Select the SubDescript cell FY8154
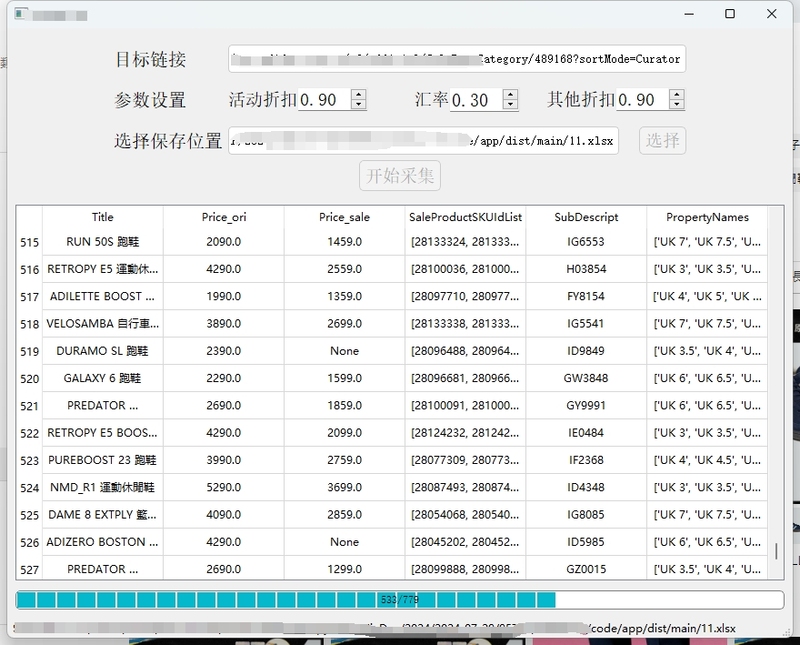Viewport: 800px width, 645px height. click(586, 296)
